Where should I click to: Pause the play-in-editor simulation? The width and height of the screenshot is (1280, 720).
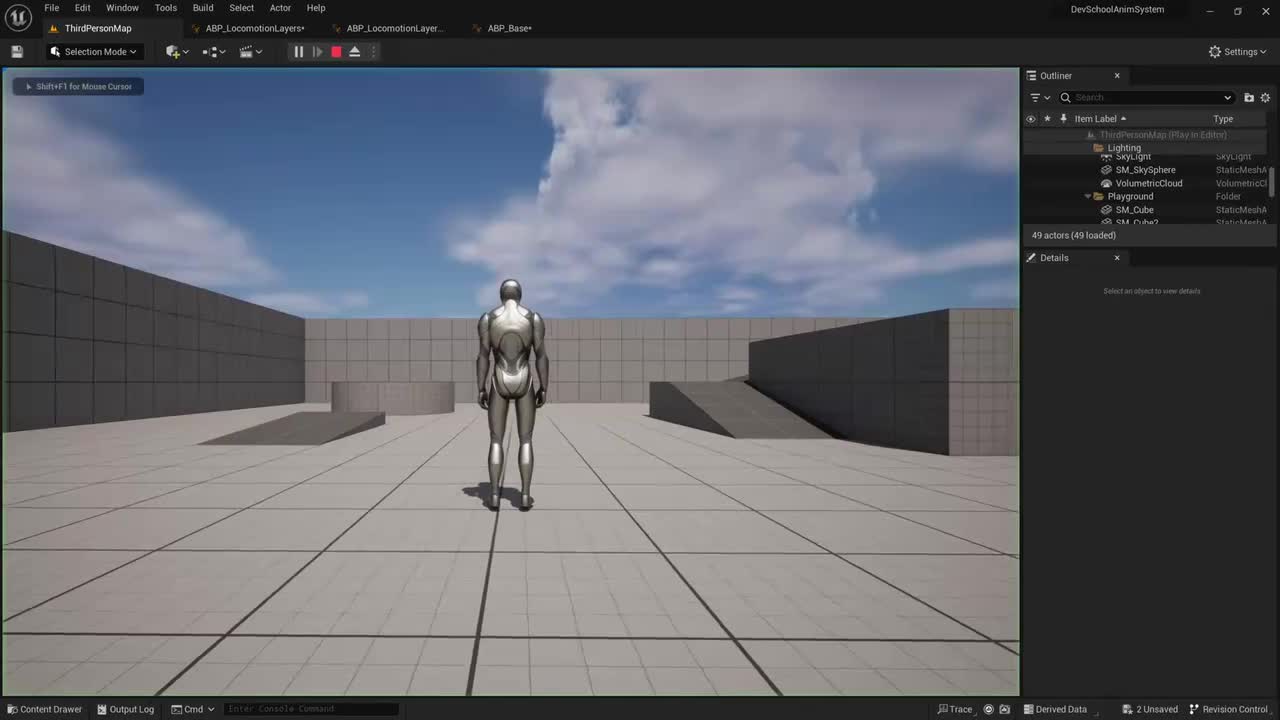pos(298,52)
